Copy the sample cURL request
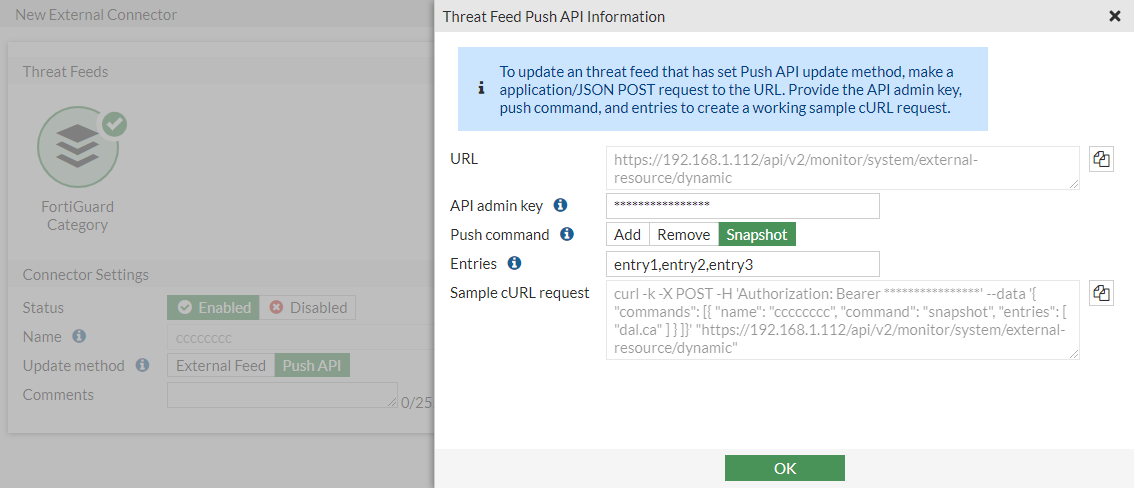This screenshot has height=488, width=1134. 1101,293
